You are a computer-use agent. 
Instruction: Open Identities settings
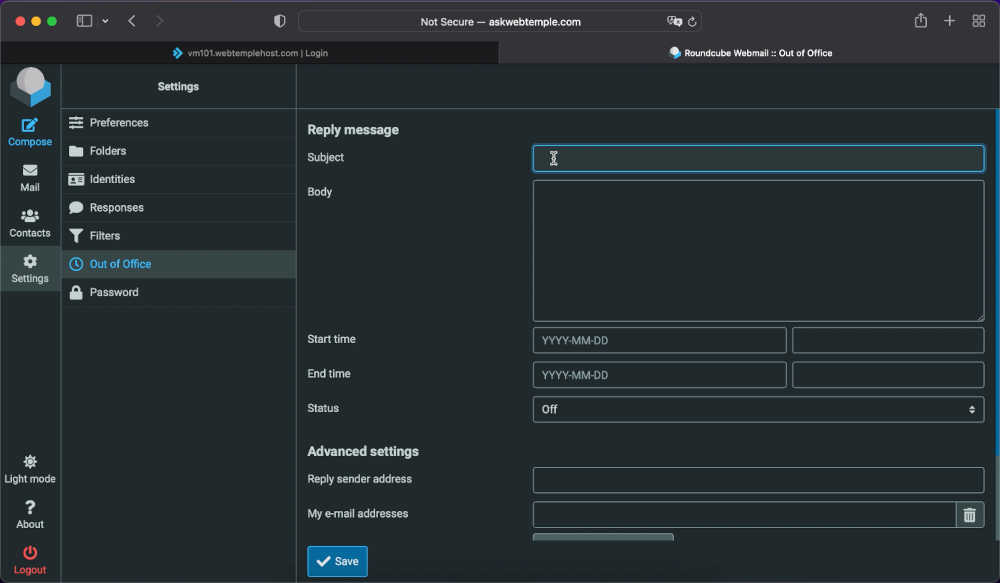click(179, 179)
